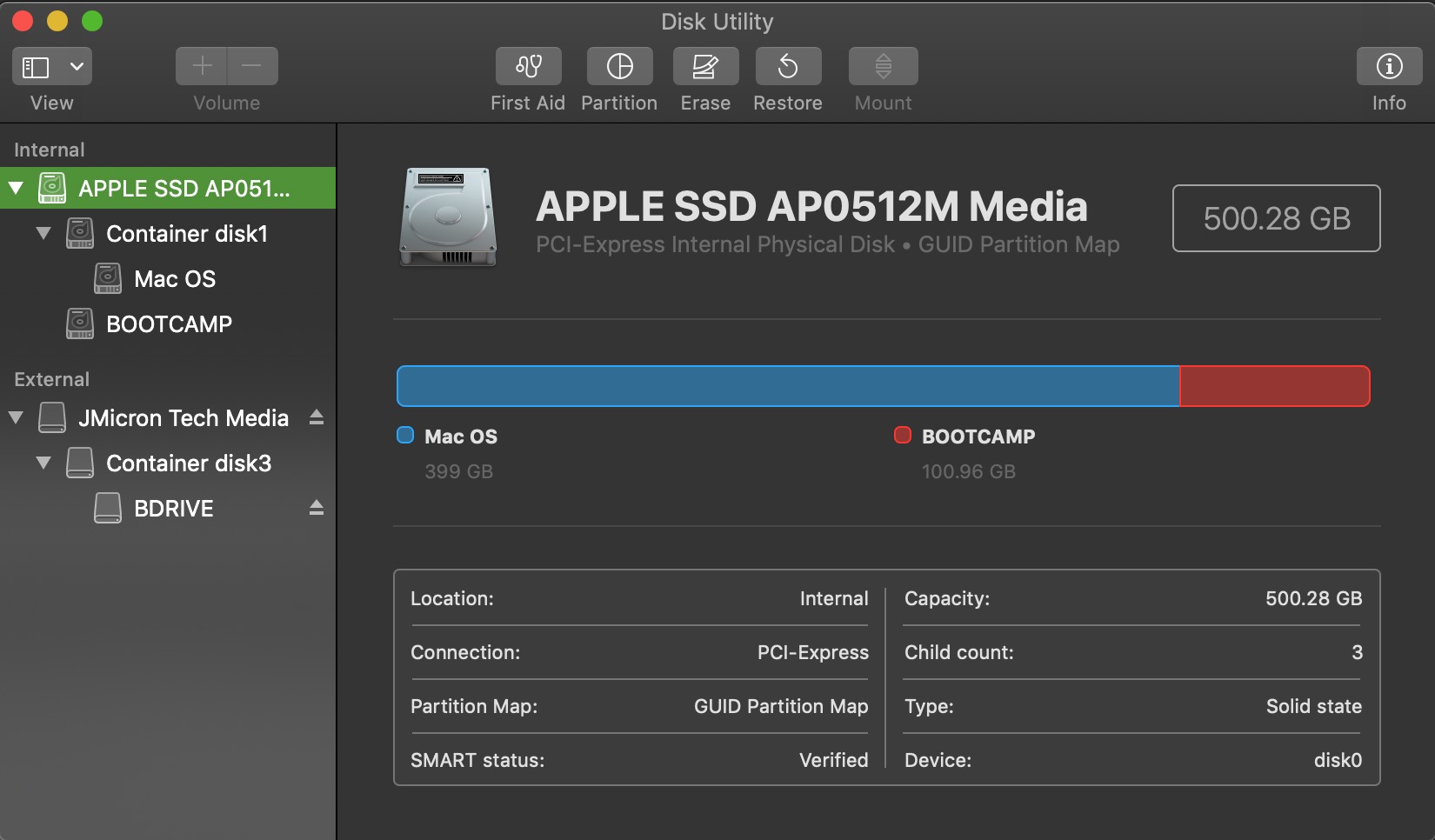Click the add volume plus button
1435x840 pixels.
pyautogui.click(x=202, y=67)
